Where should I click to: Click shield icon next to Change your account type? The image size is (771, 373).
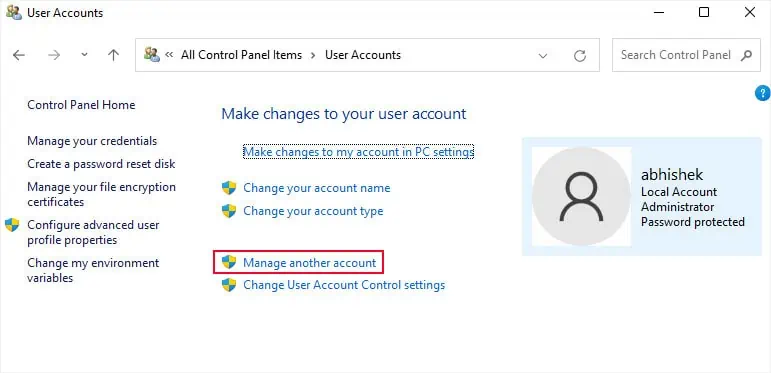pos(229,211)
